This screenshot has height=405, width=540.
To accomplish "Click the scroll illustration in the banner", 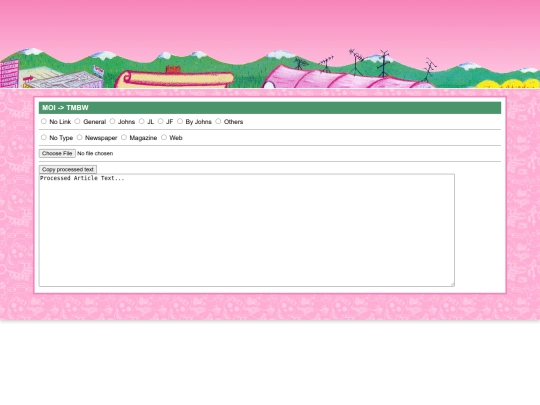I will pos(175,79).
